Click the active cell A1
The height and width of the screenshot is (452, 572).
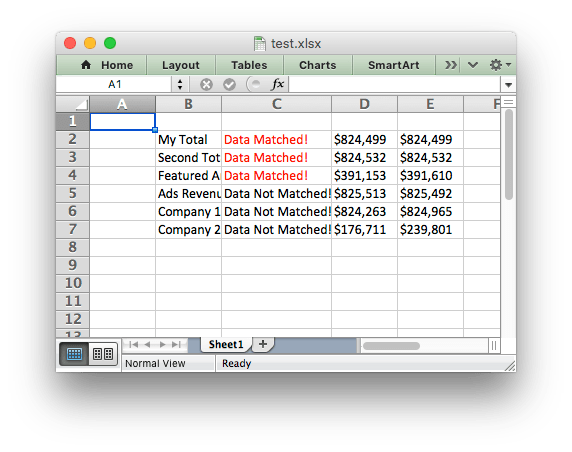pyautogui.click(x=123, y=121)
